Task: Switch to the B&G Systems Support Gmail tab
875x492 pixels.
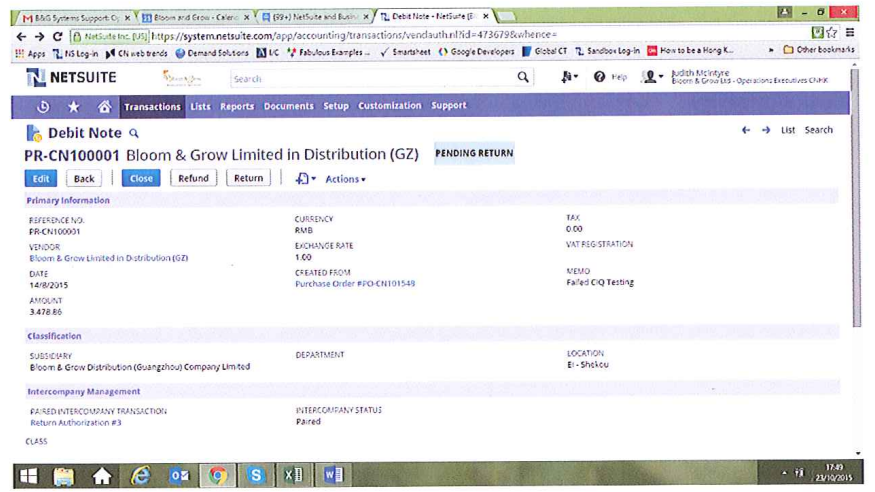Action: pyautogui.click(x=75, y=18)
